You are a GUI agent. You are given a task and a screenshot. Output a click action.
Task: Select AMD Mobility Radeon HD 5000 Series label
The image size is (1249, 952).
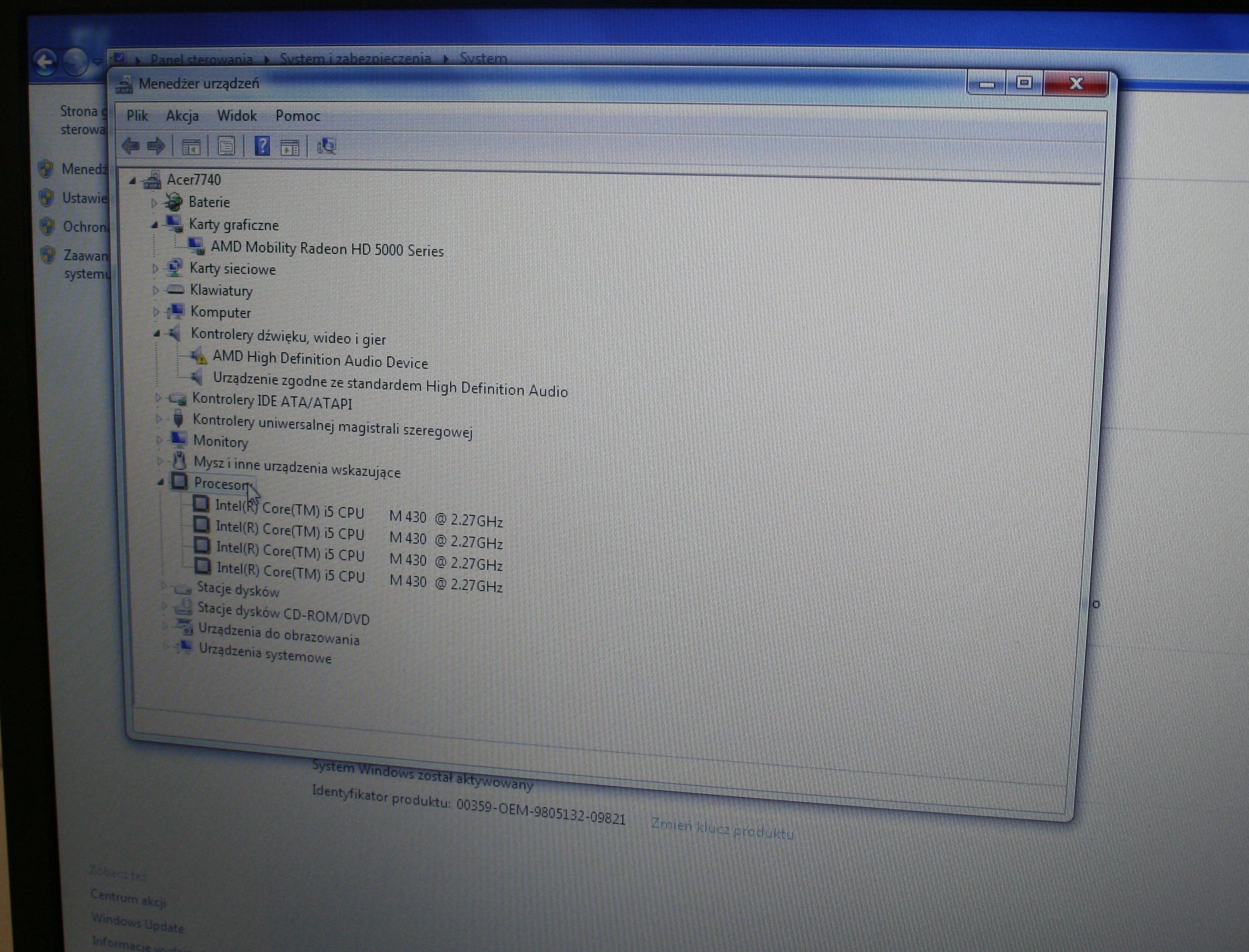pyautogui.click(x=327, y=249)
